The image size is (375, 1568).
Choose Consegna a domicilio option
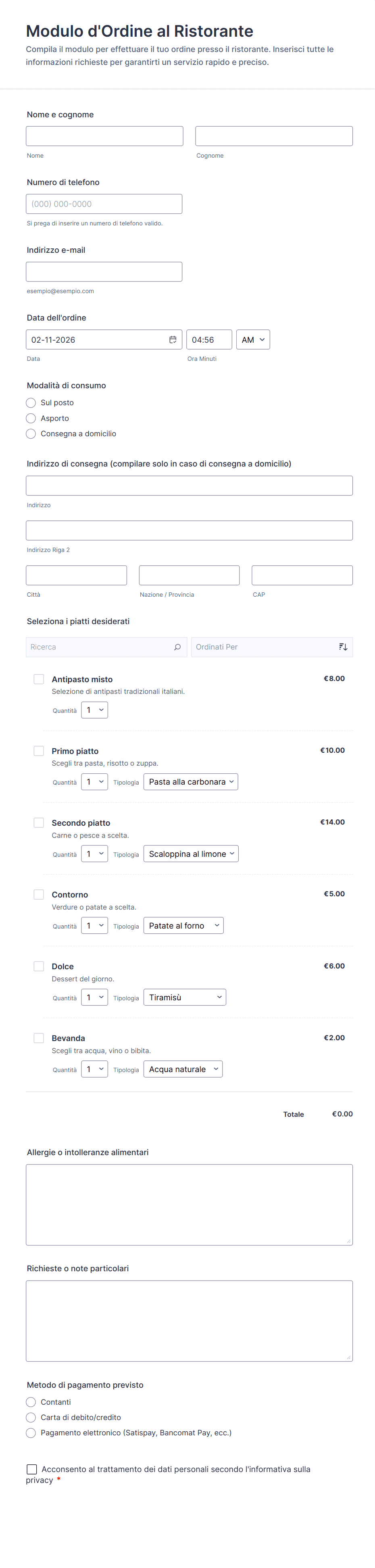click(31, 434)
